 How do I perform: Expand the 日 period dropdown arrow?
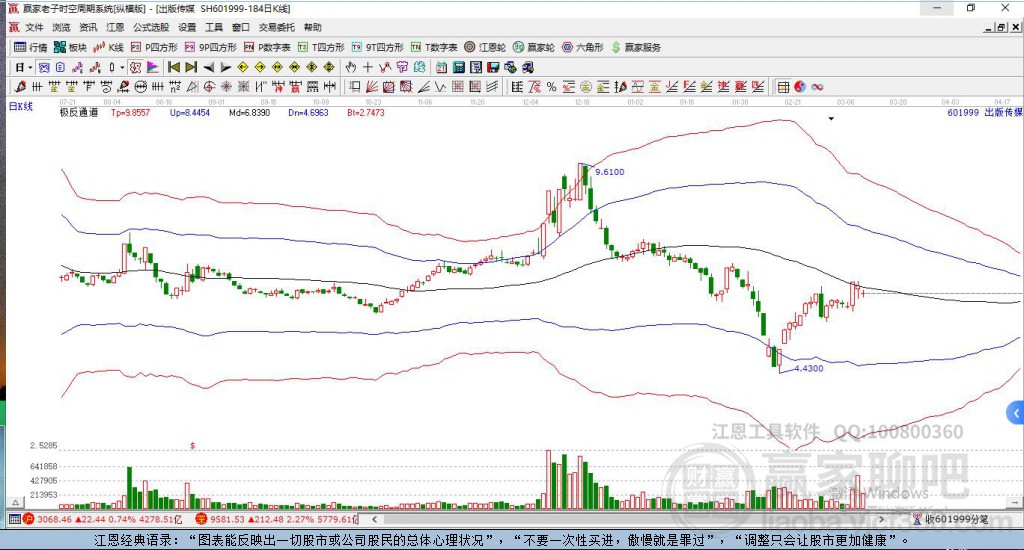point(30,67)
